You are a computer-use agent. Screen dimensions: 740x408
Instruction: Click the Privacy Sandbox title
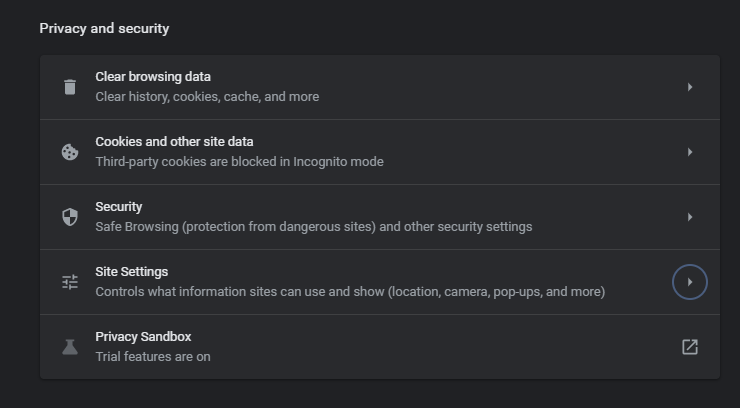tap(143, 337)
